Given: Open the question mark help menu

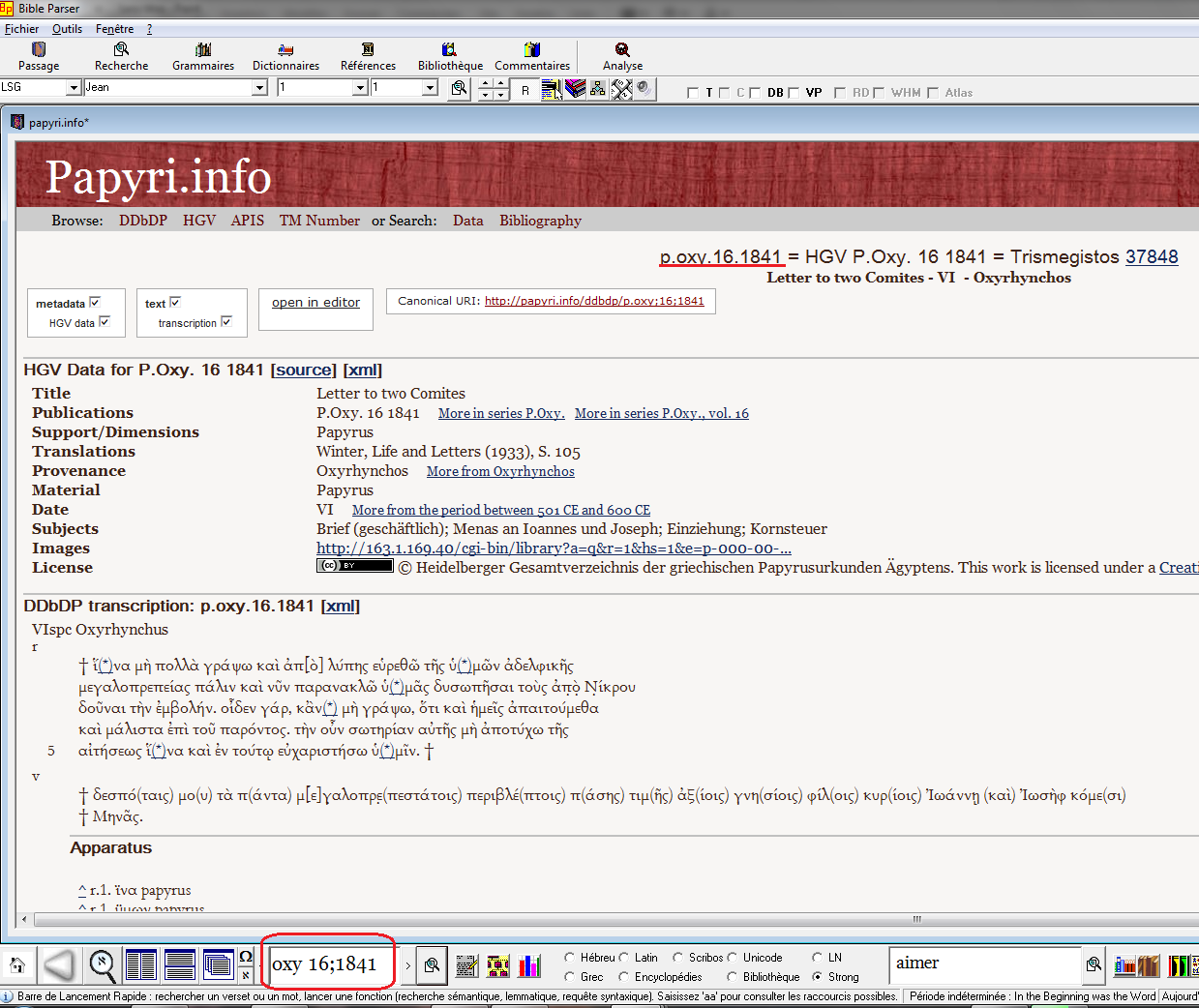Looking at the screenshot, I should point(149,29).
